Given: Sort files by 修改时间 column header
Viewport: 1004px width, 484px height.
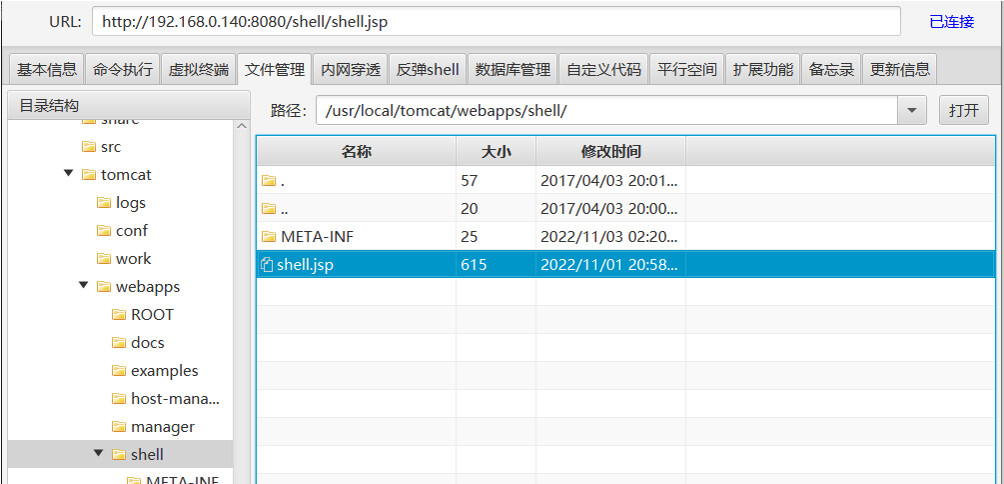Looking at the screenshot, I should (x=611, y=152).
